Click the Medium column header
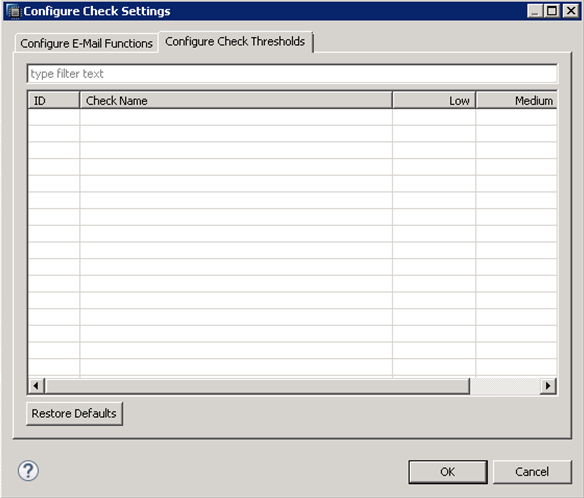This screenshot has width=584, height=498. 517,101
